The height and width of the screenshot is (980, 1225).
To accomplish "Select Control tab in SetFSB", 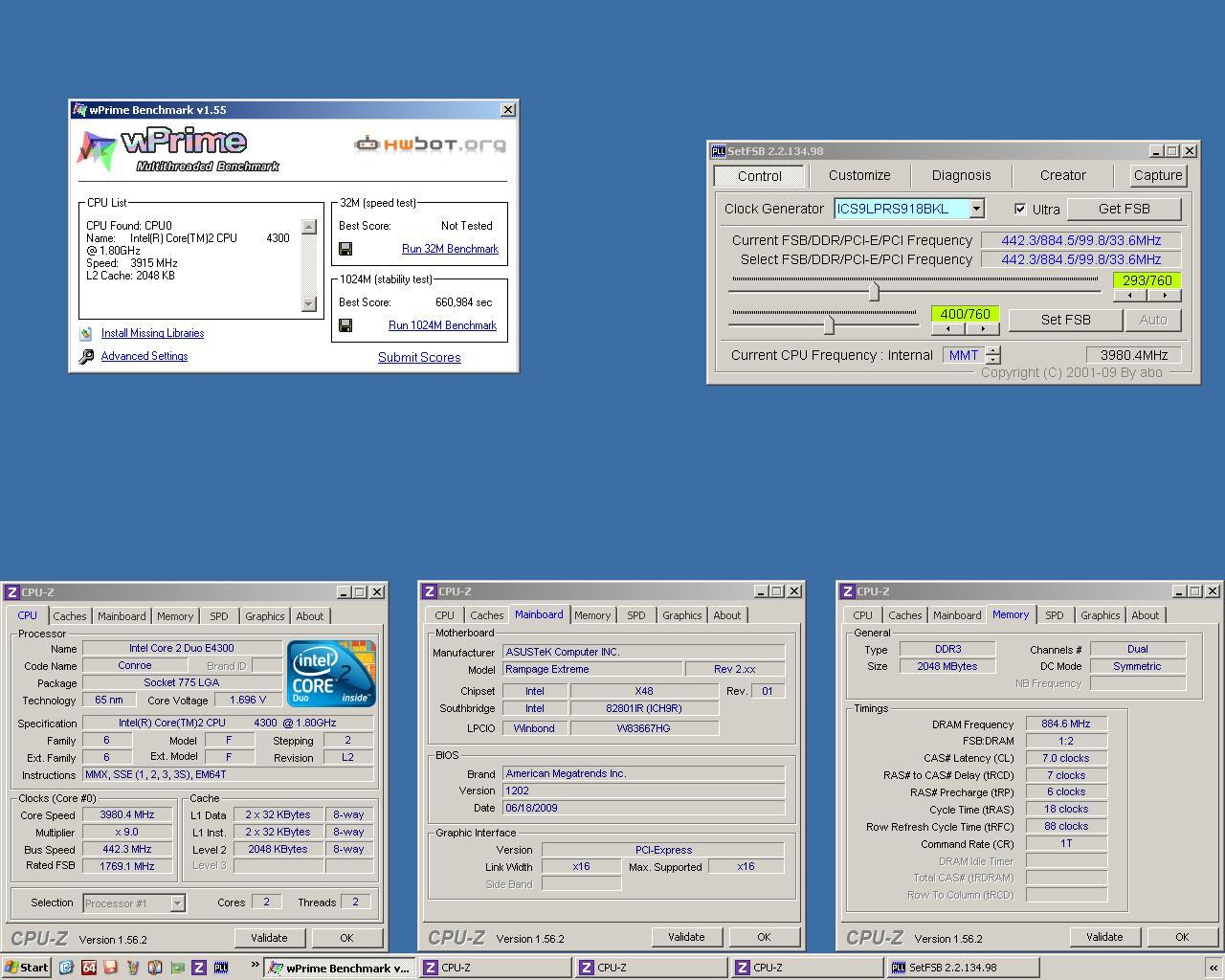I will [x=760, y=176].
